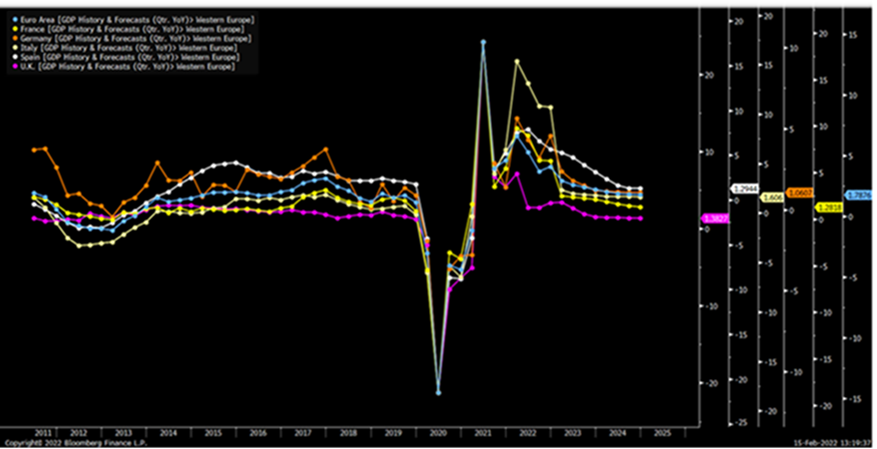Click the 2011 year on the x-axis

pos(42,432)
